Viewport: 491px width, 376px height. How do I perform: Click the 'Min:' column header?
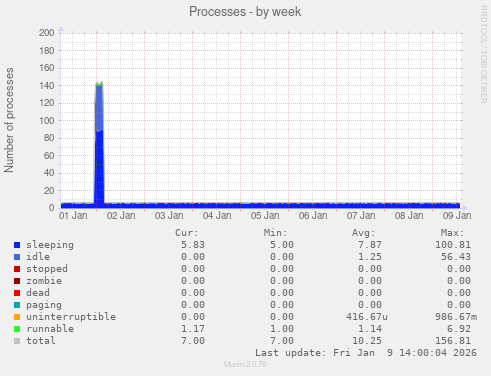(x=275, y=233)
